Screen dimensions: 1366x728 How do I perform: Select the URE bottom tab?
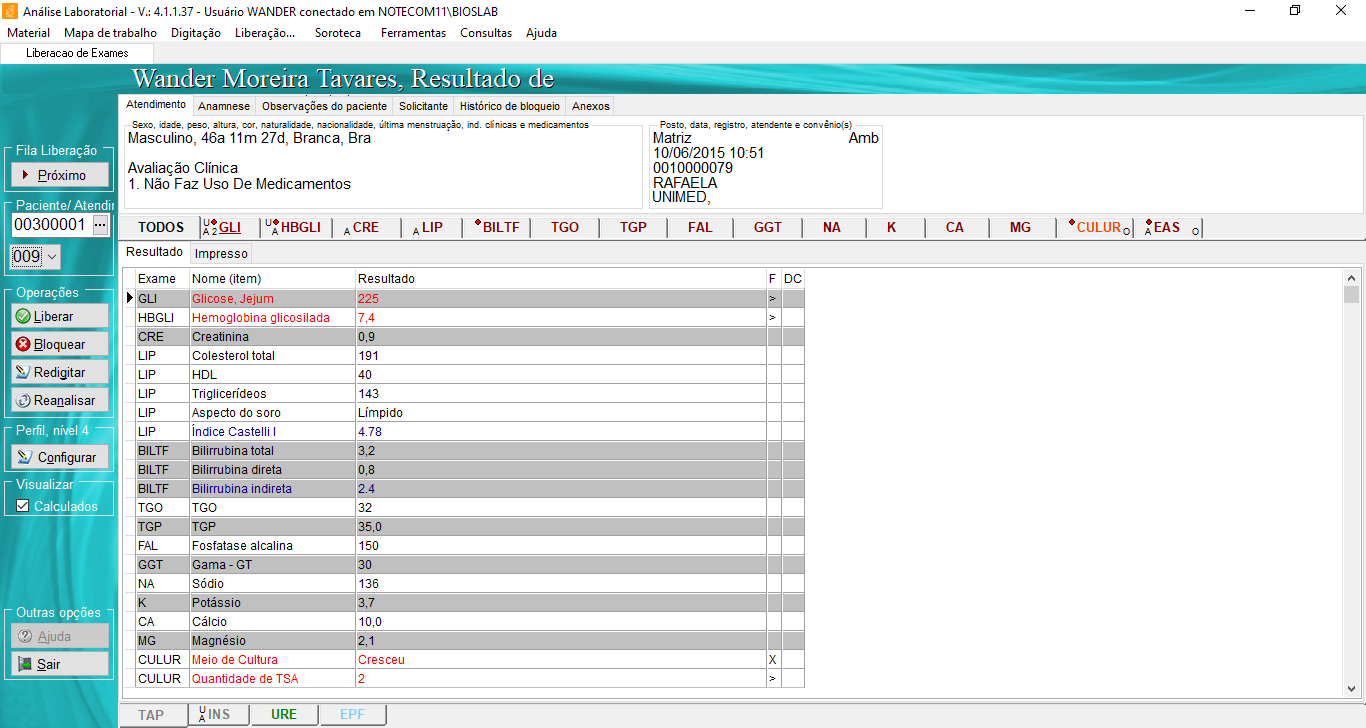[283, 715]
